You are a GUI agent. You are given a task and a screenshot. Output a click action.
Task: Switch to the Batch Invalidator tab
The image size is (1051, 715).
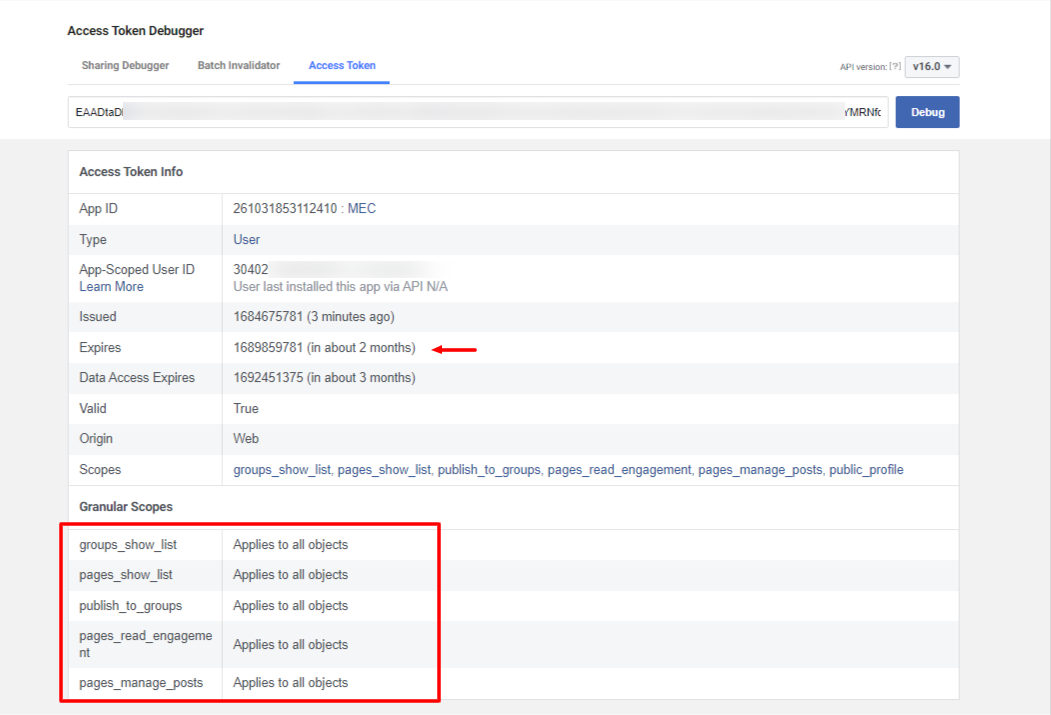point(239,66)
